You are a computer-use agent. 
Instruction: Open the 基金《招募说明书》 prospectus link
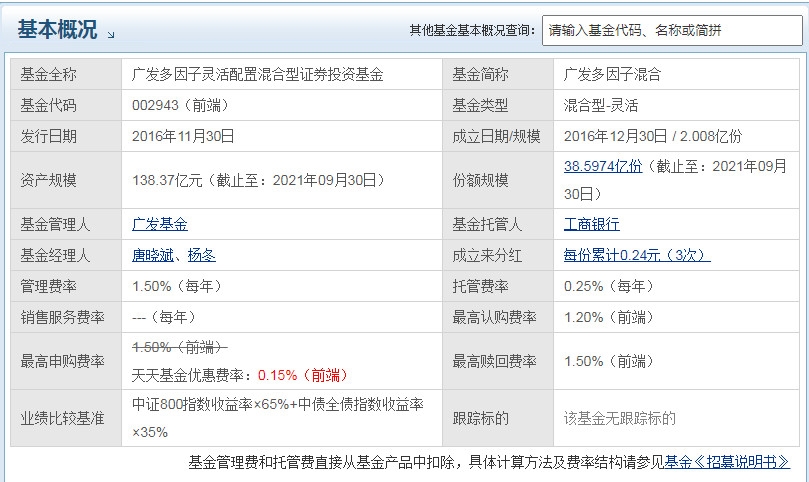[727, 462]
